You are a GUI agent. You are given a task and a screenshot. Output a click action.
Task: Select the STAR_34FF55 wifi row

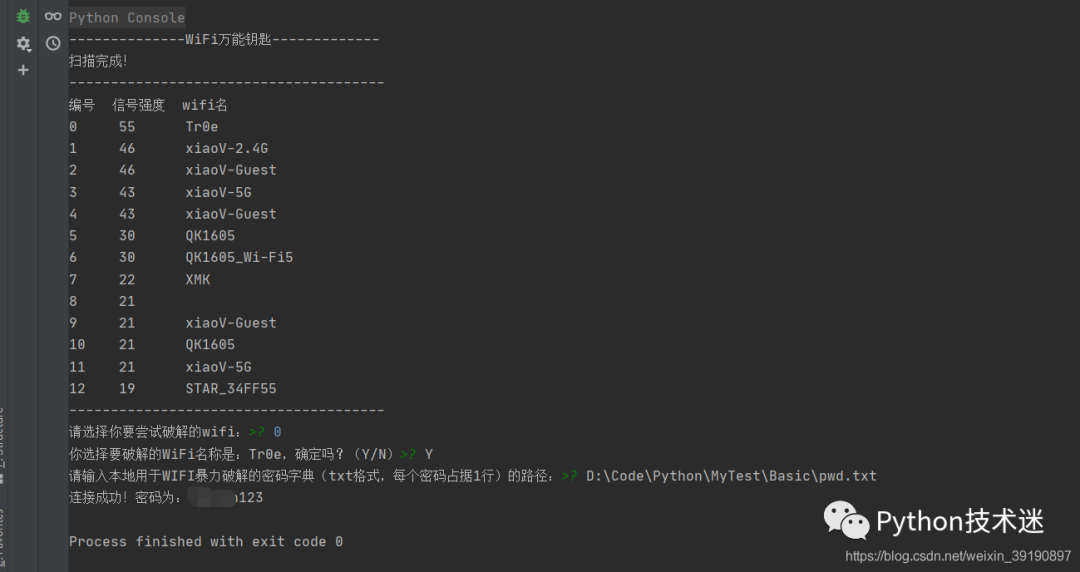coord(173,389)
